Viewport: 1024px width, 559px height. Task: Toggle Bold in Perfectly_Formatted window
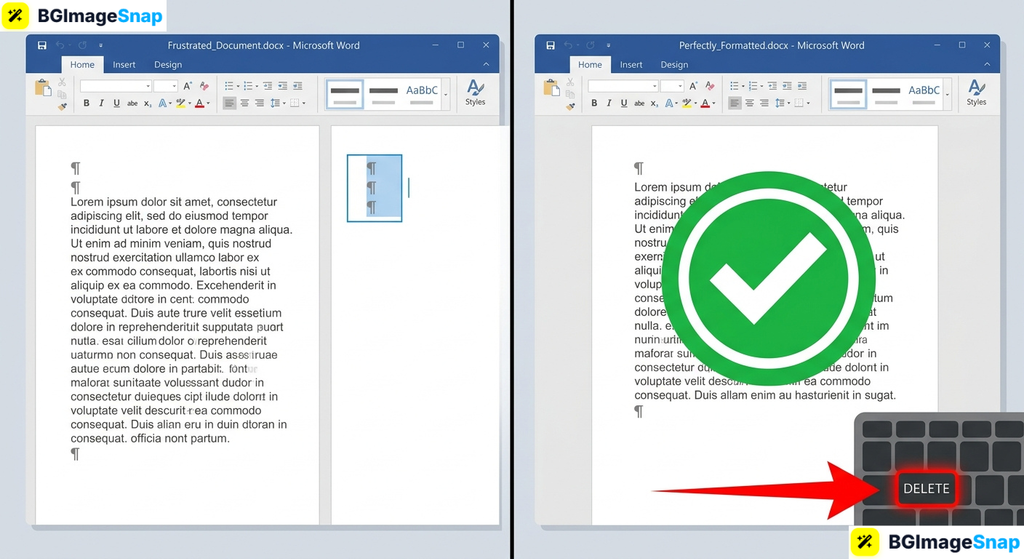click(594, 103)
